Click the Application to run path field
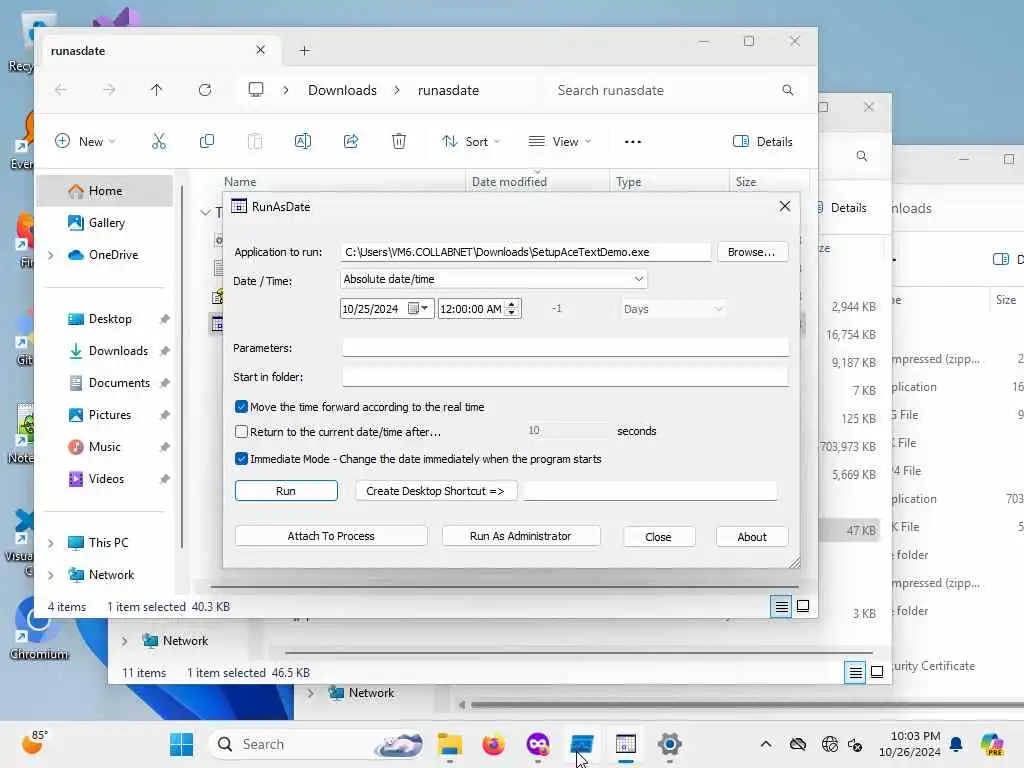Image resolution: width=1024 pixels, height=768 pixels. pos(526,251)
